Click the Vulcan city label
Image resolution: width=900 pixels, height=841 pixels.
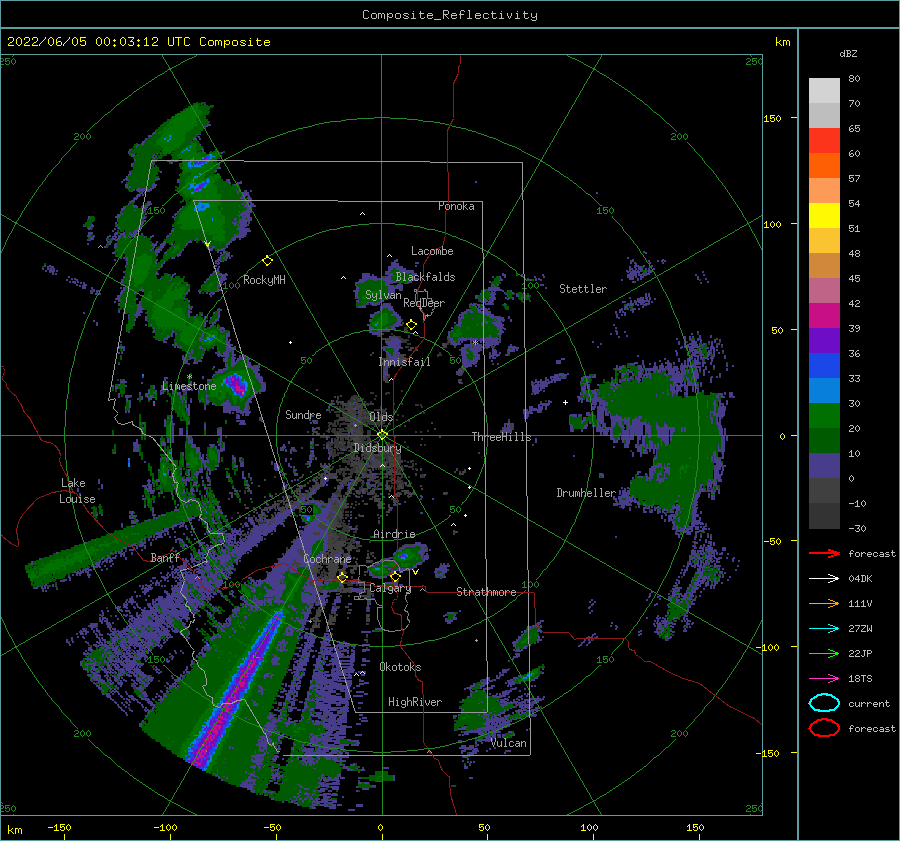click(x=509, y=743)
